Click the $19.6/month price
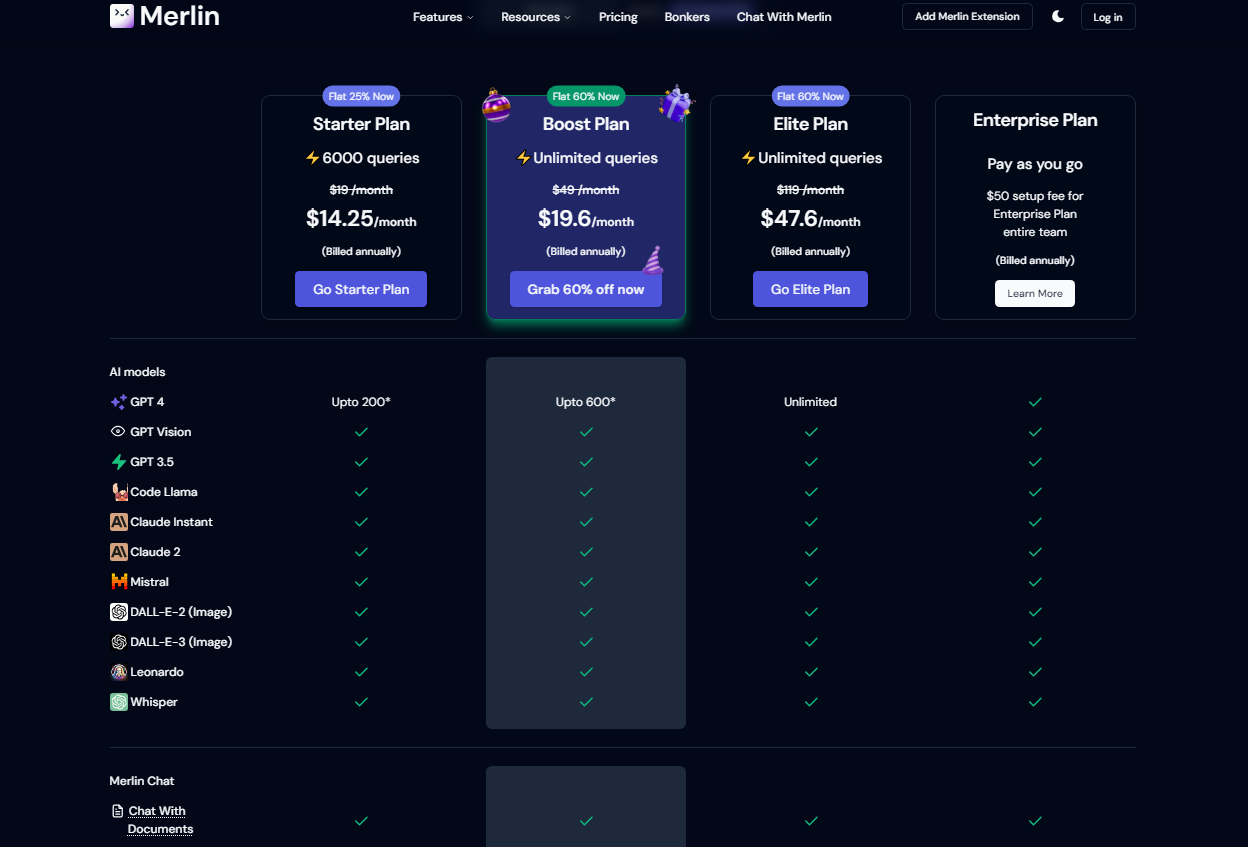The image size is (1248, 847). point(586,219)
